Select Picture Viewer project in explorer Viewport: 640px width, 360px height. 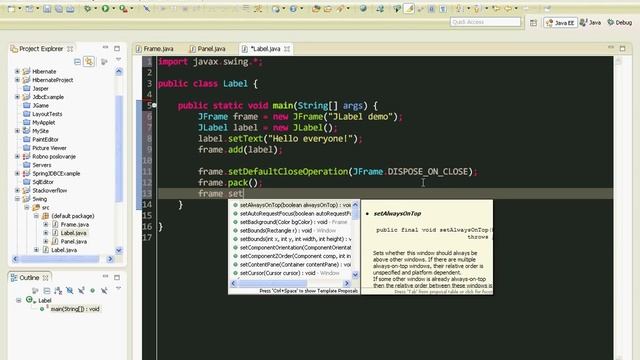pos(49,148)
